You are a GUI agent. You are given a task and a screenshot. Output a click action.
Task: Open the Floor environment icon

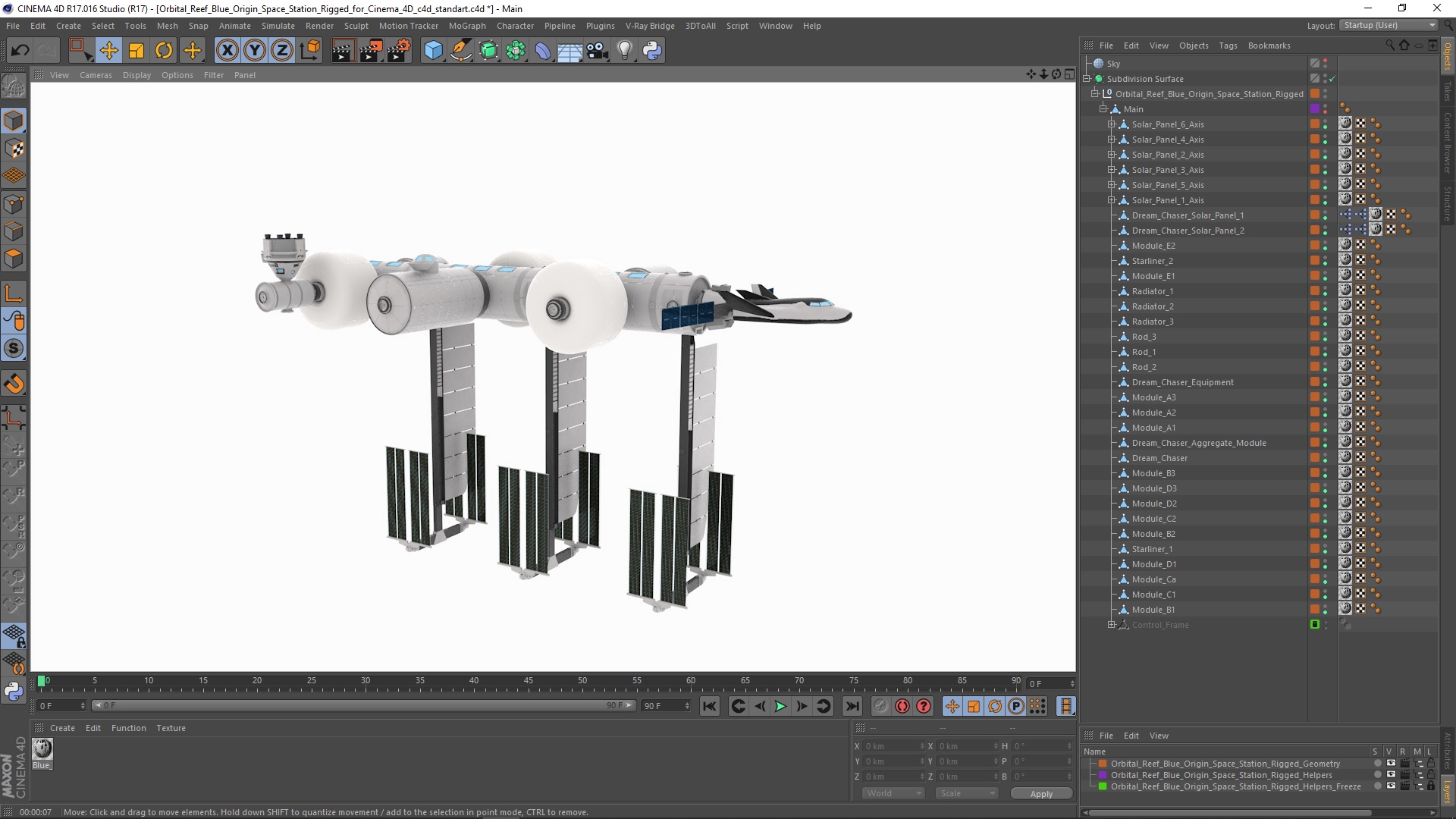tap(570, 51)
